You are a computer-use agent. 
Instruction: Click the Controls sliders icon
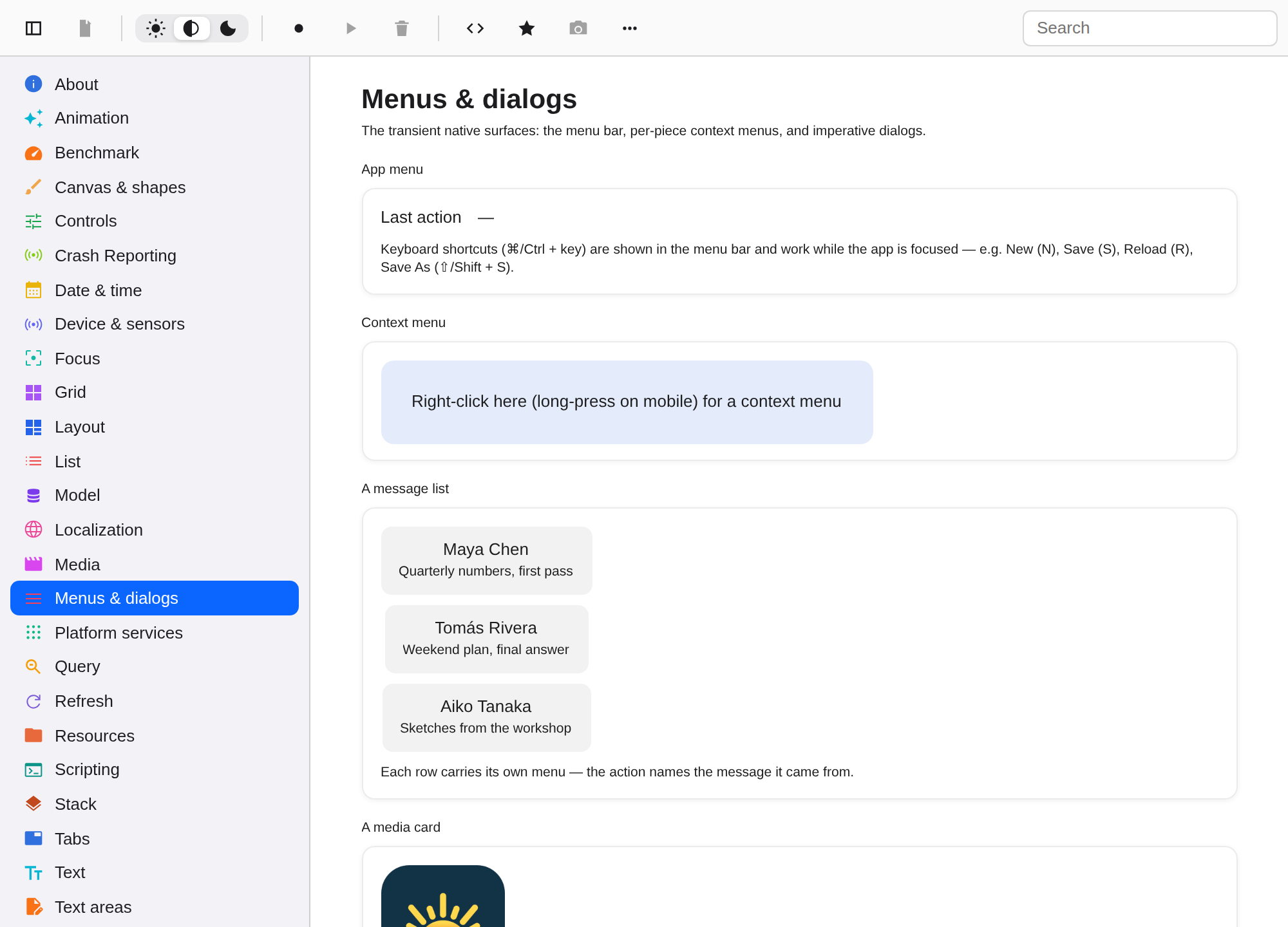point(33,221)
